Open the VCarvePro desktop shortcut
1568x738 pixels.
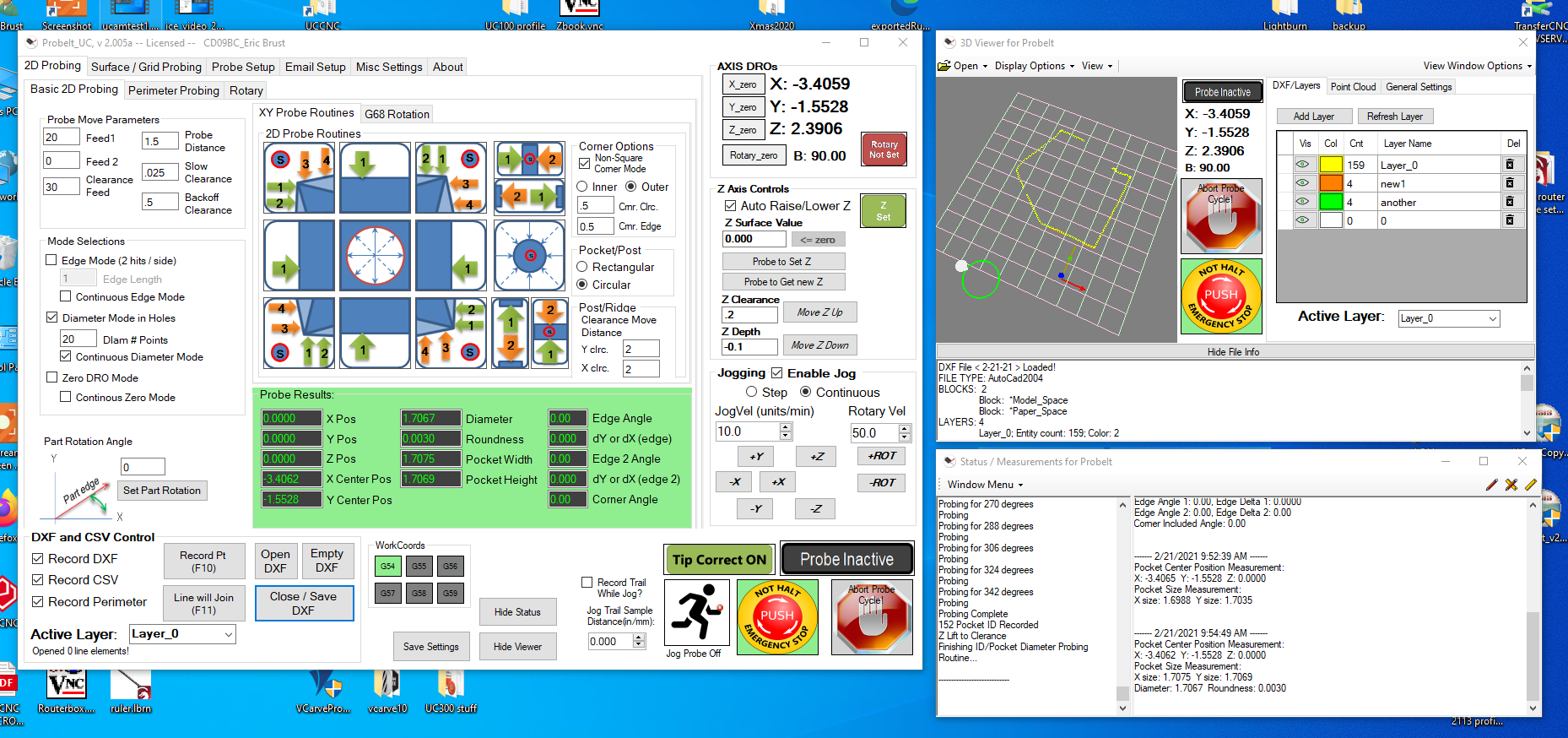click(x=323, y=691)
